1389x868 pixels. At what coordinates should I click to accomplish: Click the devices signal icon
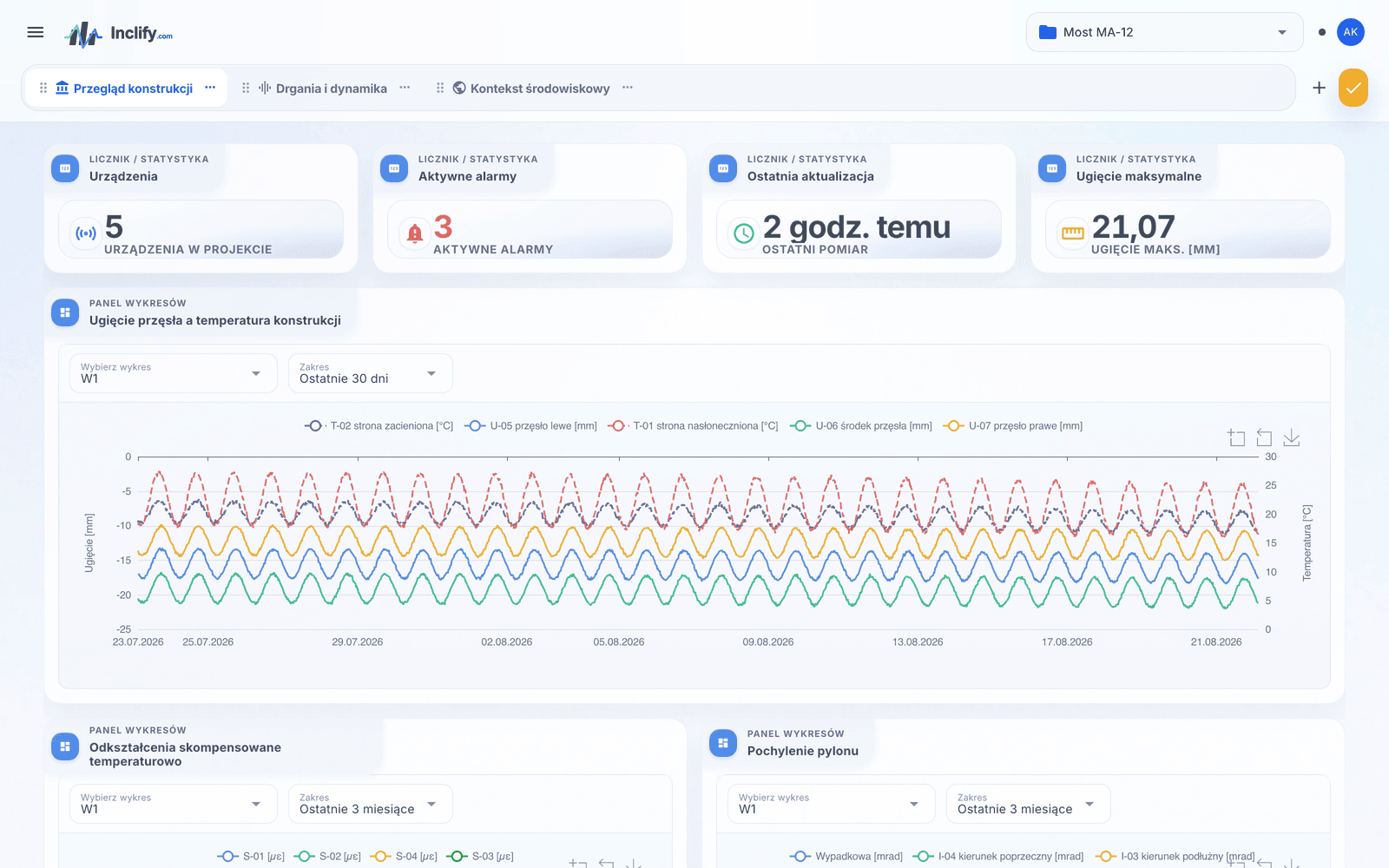(86, 233)
